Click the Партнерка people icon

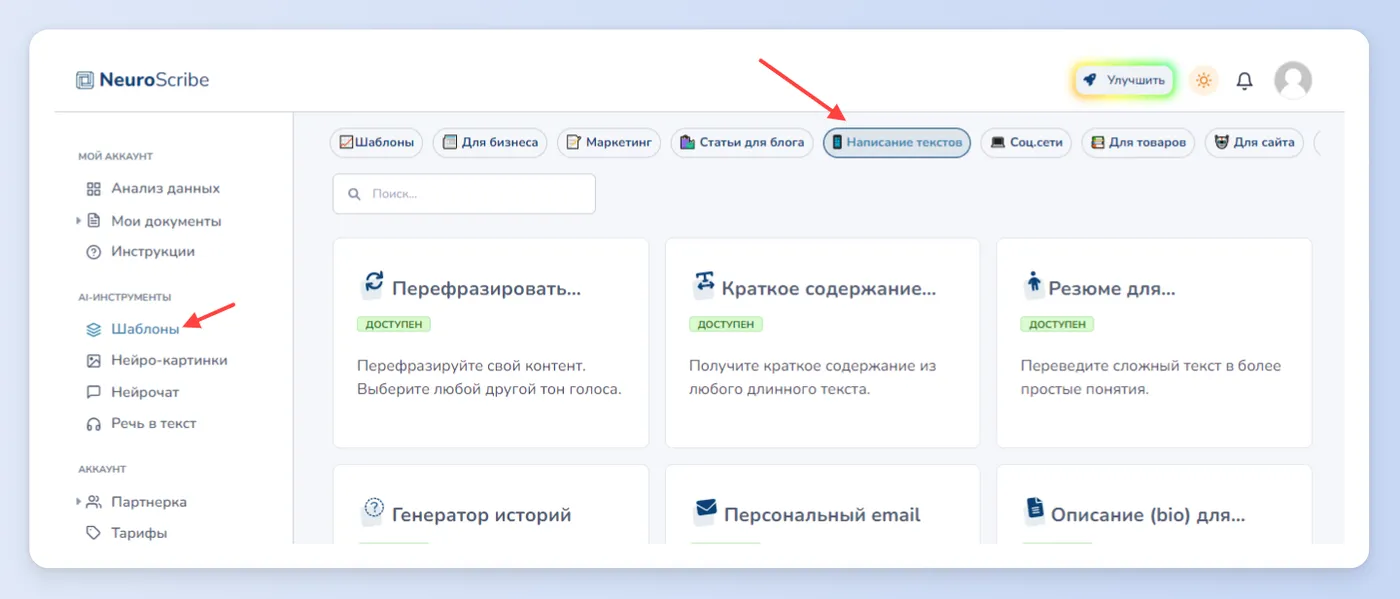(x=94, y=502)
